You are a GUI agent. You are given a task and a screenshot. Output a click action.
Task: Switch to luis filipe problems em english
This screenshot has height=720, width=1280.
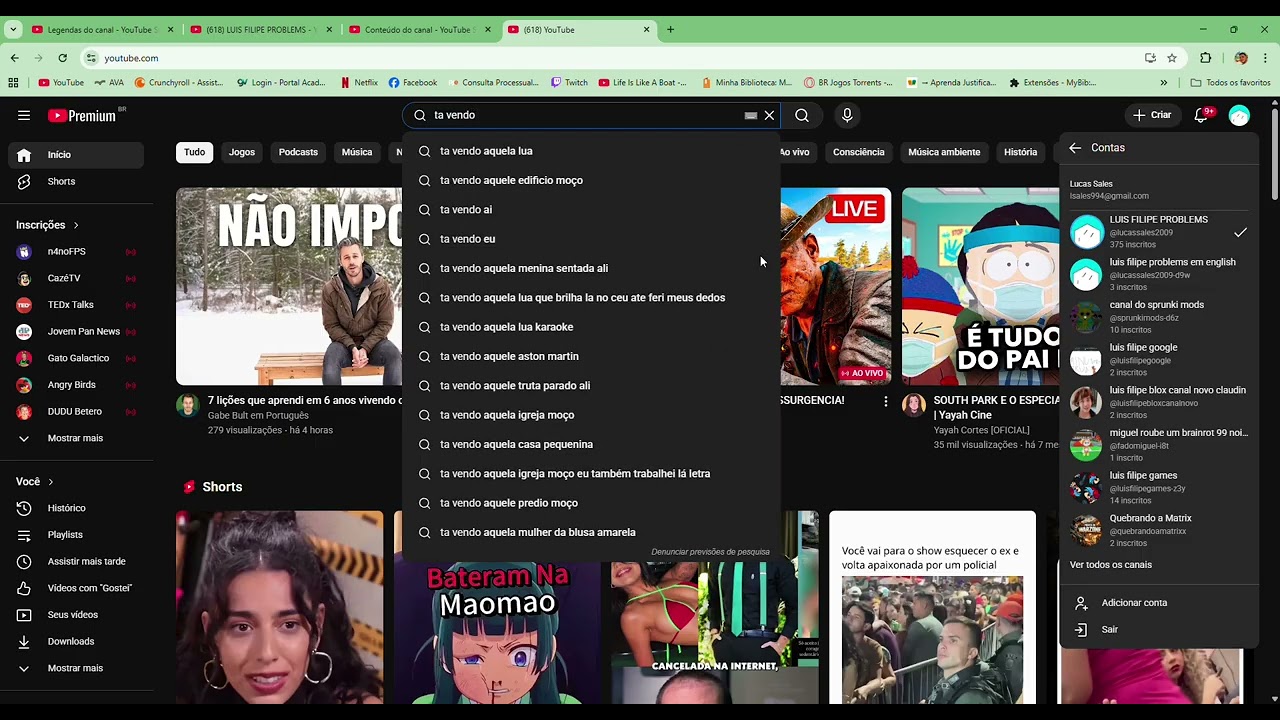pyautogui.click(x=1159, y=274)
